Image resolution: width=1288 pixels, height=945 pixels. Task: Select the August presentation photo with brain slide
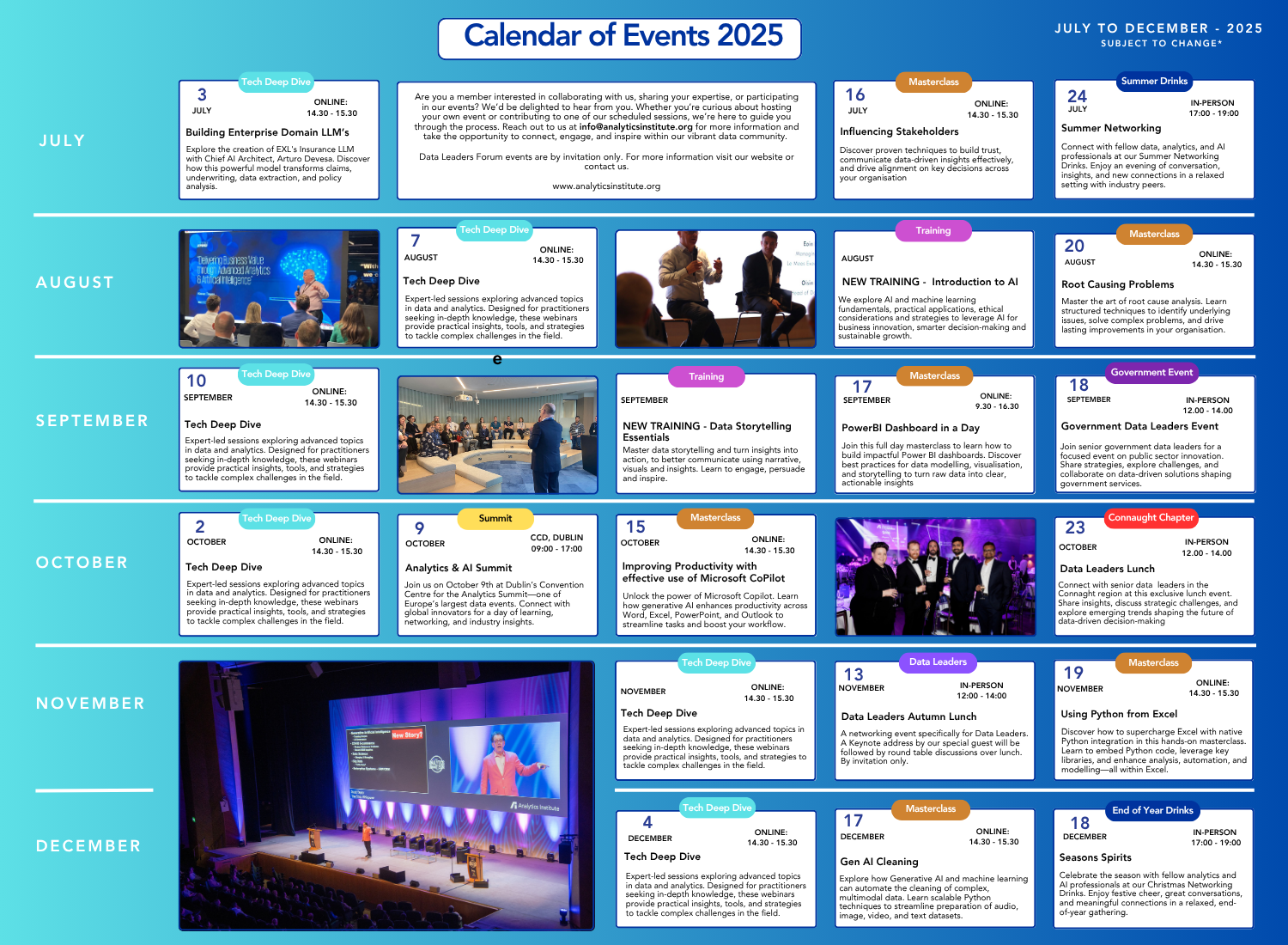[279, 289]
